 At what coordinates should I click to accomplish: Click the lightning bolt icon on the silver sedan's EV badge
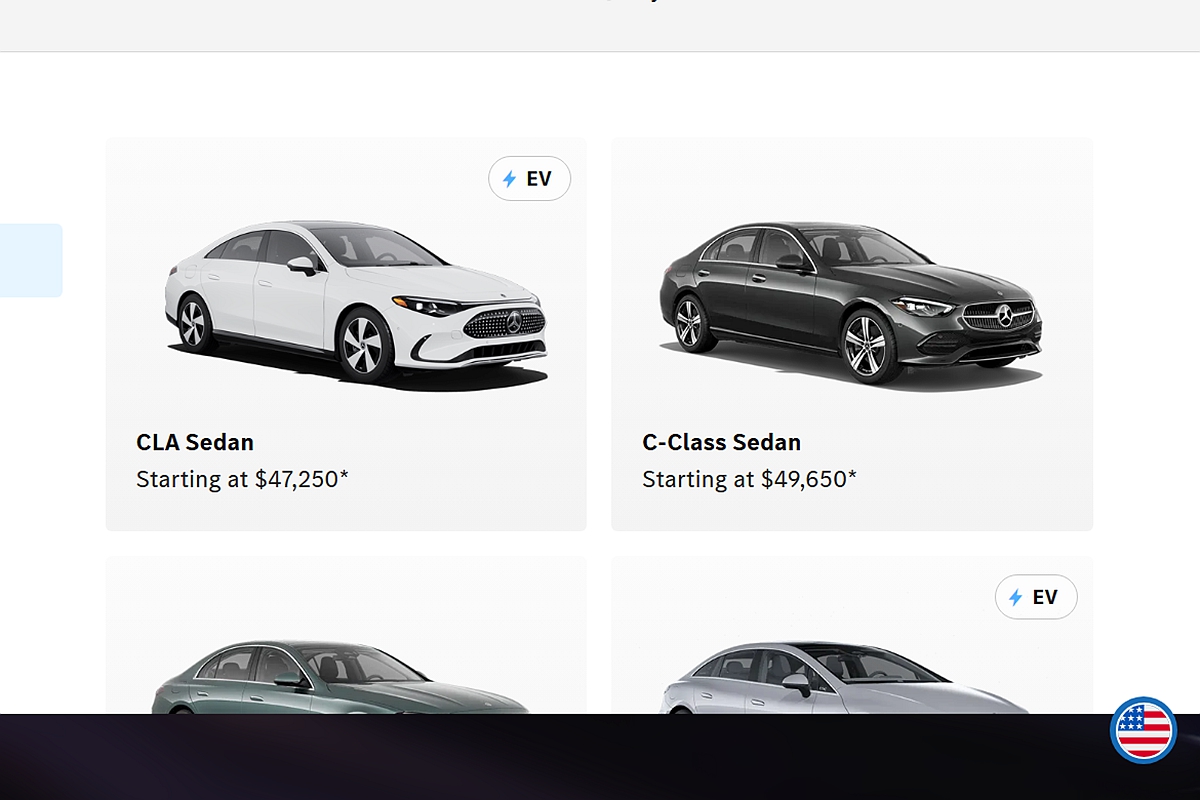point(1016,597)
